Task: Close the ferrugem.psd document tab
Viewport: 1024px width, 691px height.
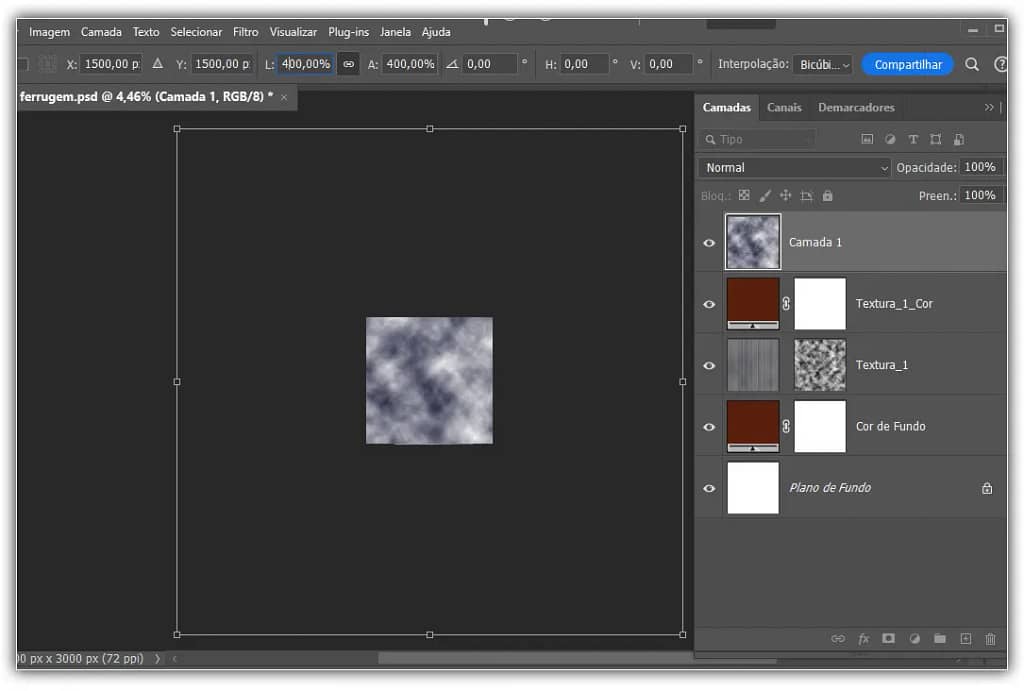Action: coord(284,97)
